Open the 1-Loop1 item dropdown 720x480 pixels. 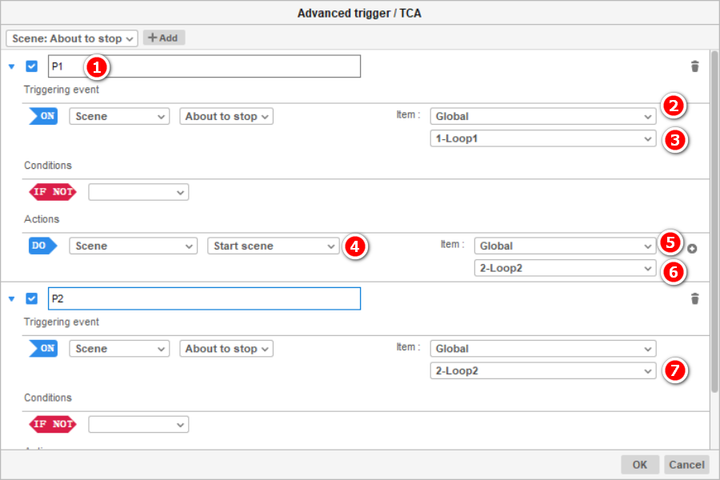pyautogui.click(x=542, y=139)
